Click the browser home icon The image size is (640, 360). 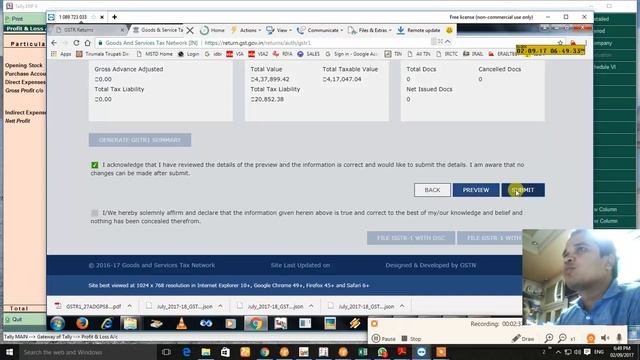click(x=87, y=42)
